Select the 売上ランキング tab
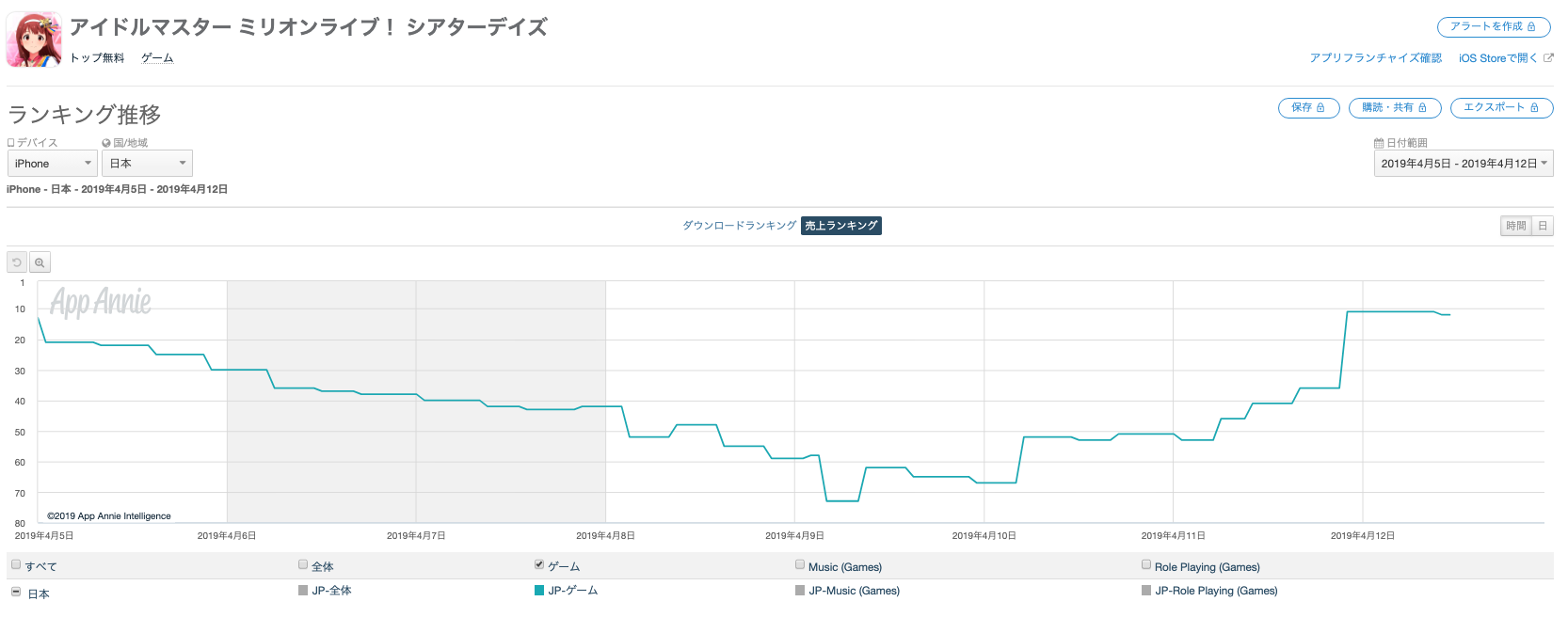The height and width of the screenshot is (633, 1568). 841,226
